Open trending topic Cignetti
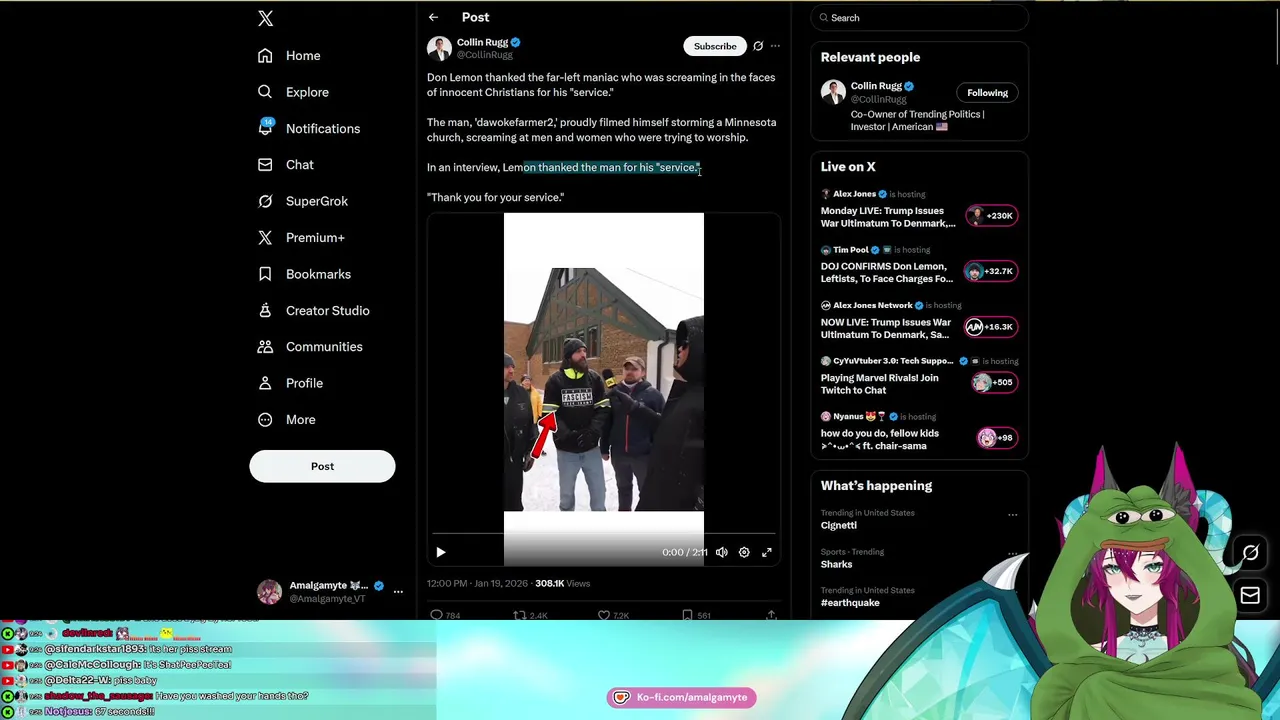The image size is (1280, 720). pos(839,526)
